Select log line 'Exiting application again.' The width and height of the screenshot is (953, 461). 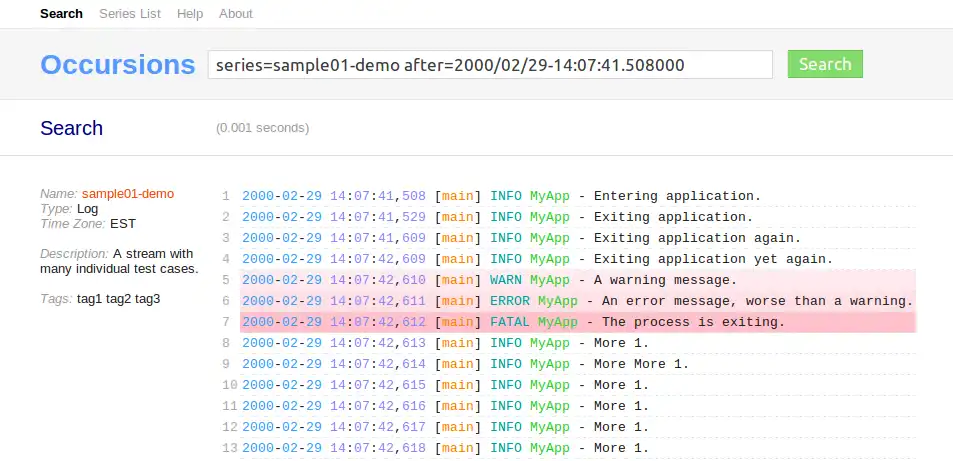(x=578, y=238)
